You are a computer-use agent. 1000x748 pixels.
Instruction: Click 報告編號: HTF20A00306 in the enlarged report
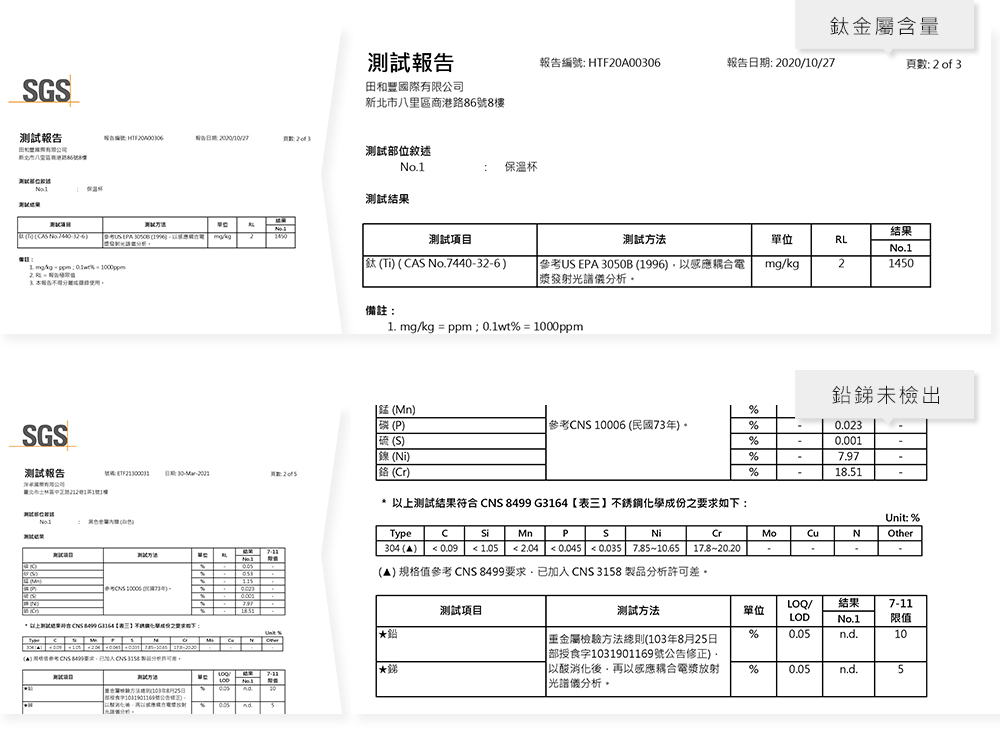coord(600,62)
